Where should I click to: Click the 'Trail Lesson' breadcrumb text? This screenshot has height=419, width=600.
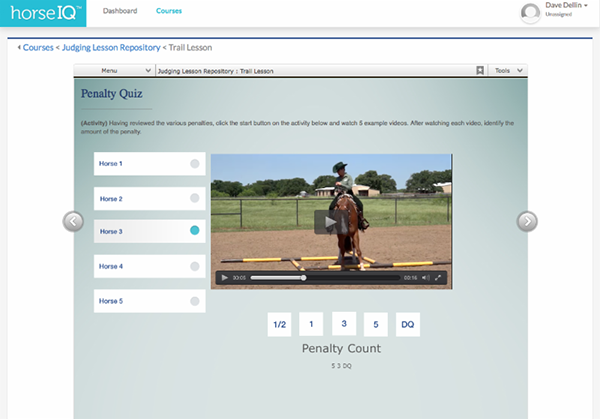(190, 47)
